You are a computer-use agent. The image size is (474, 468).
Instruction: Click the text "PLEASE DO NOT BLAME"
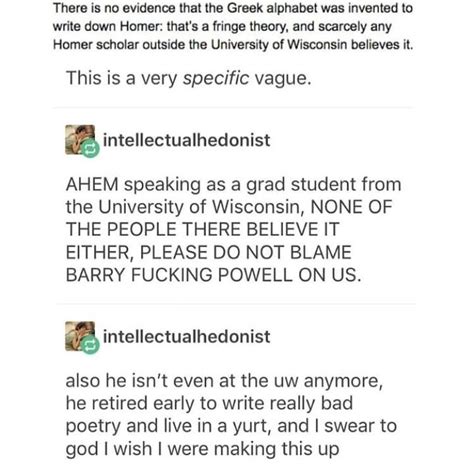click(245, 252)
